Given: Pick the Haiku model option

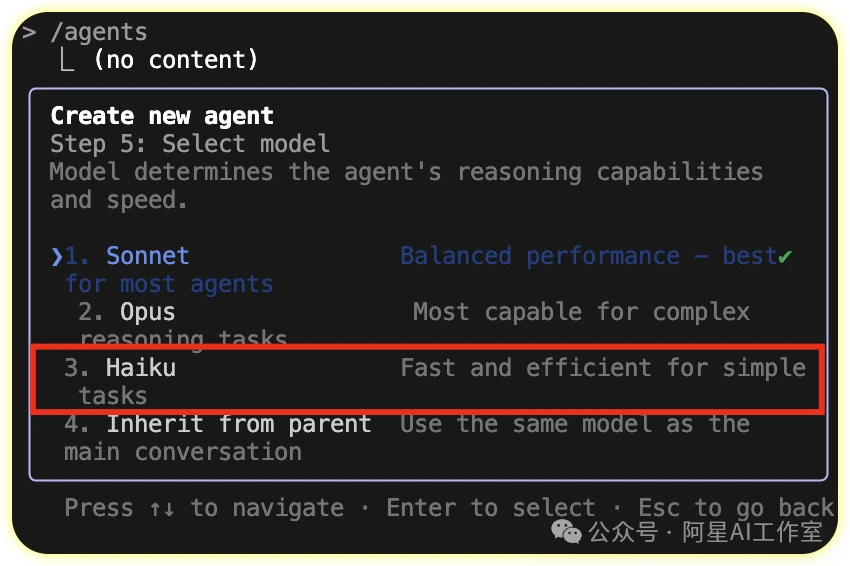Looking at the screenshot, I should point(140,368).
